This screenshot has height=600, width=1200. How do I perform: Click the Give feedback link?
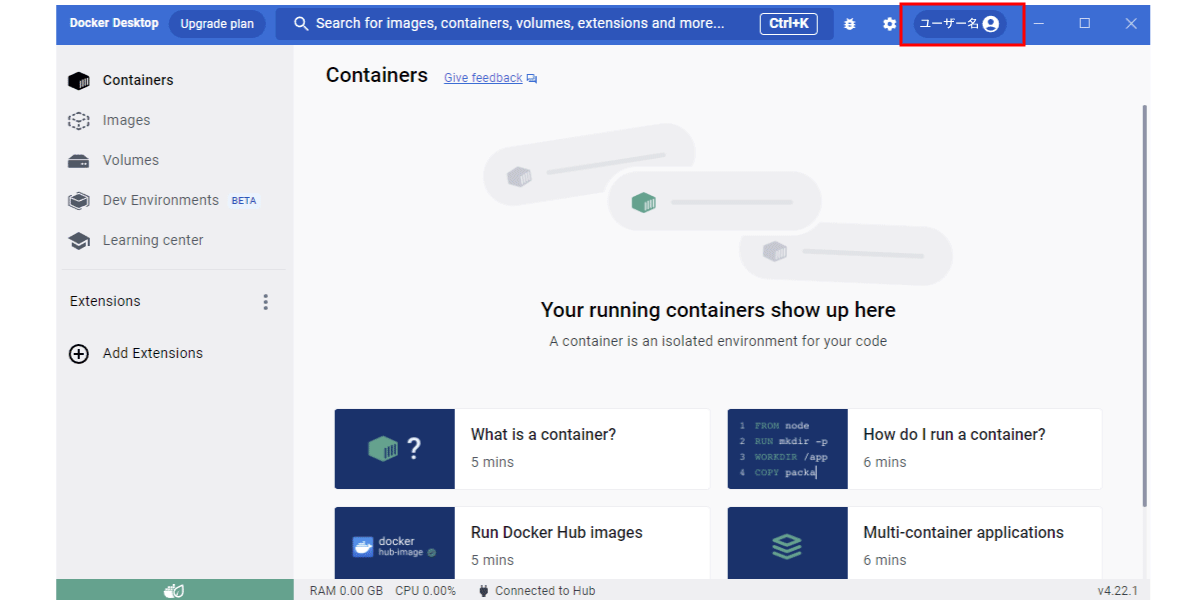483,78
